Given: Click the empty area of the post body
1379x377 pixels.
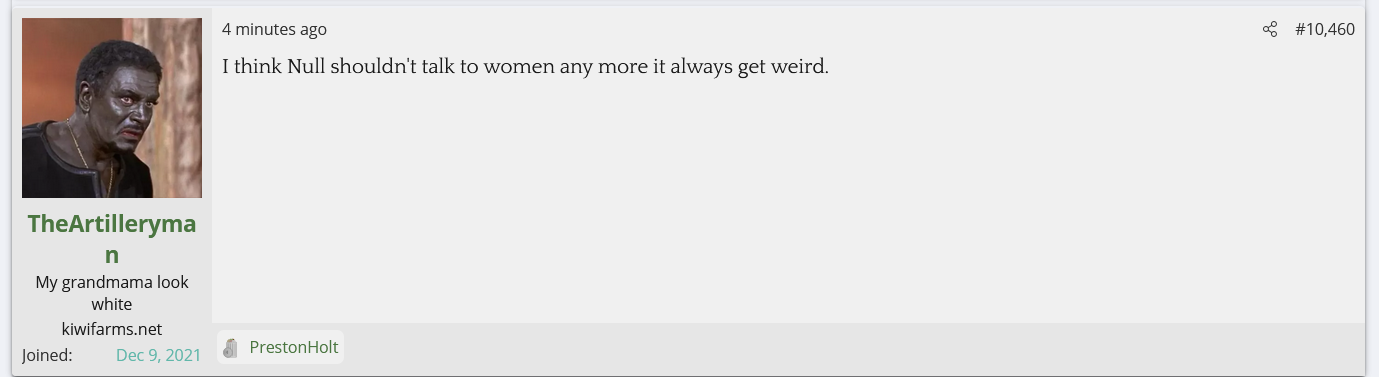Looking at the screenshot, I should click(x=788, y=200).
